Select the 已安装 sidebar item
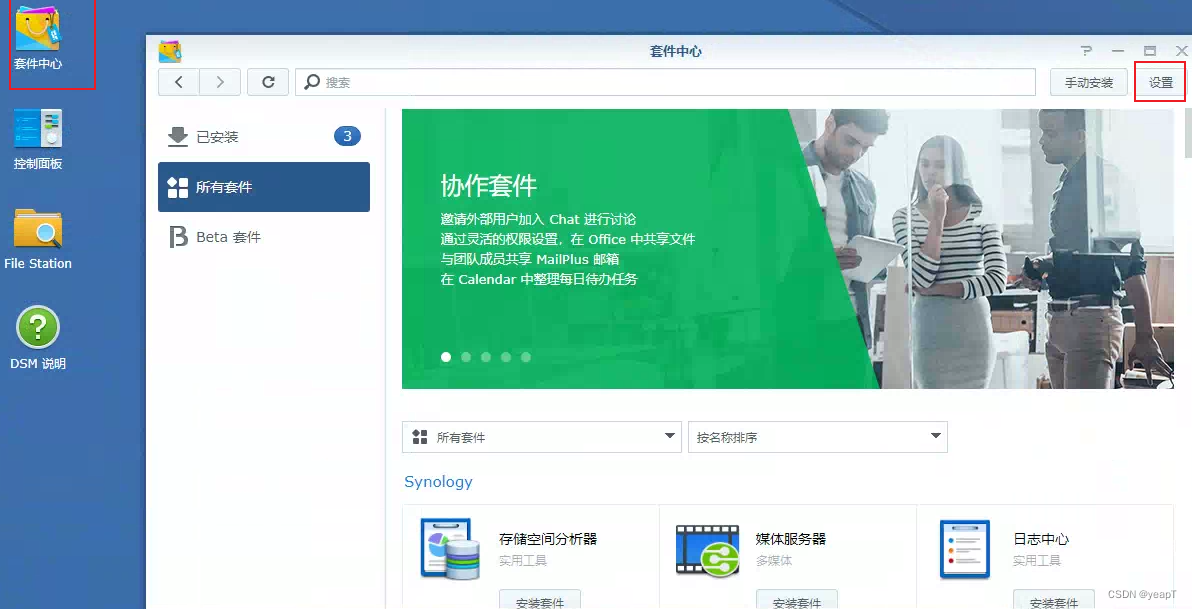Screen dimensions: 1192x609 coord(264,137)
